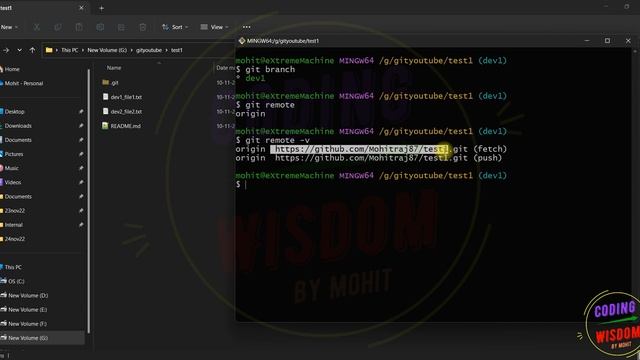The height and width of the screenshot is (360, 640).
Task: Unpin Downloads using its pin icon
Action: [81, 126]
